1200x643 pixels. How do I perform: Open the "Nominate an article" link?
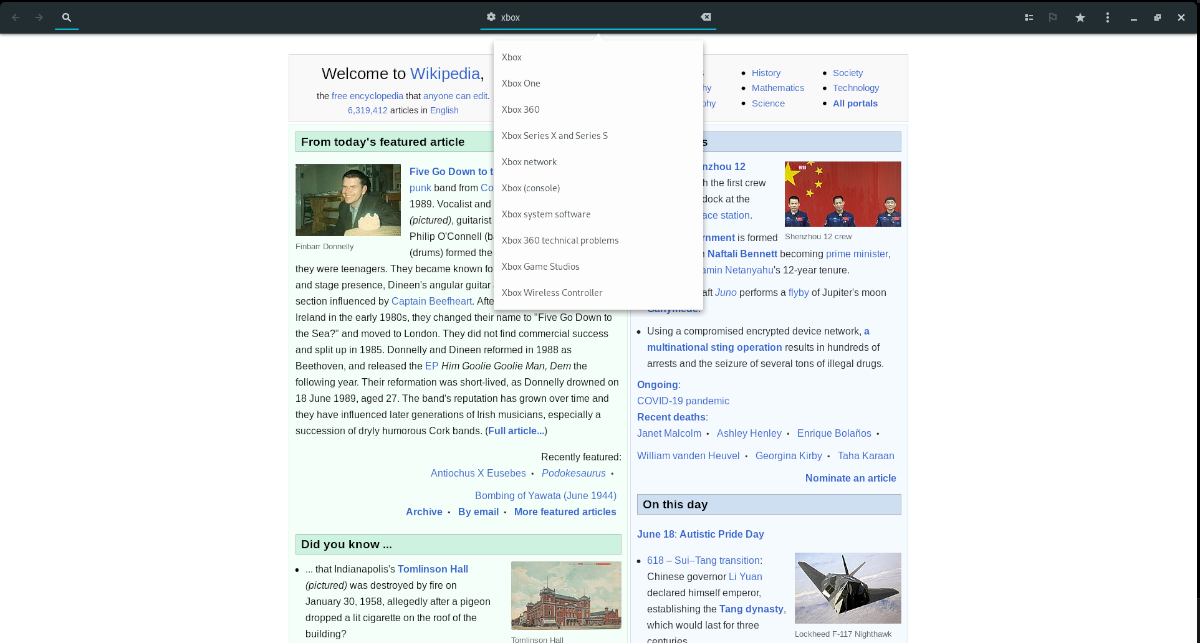pos(851,478)
